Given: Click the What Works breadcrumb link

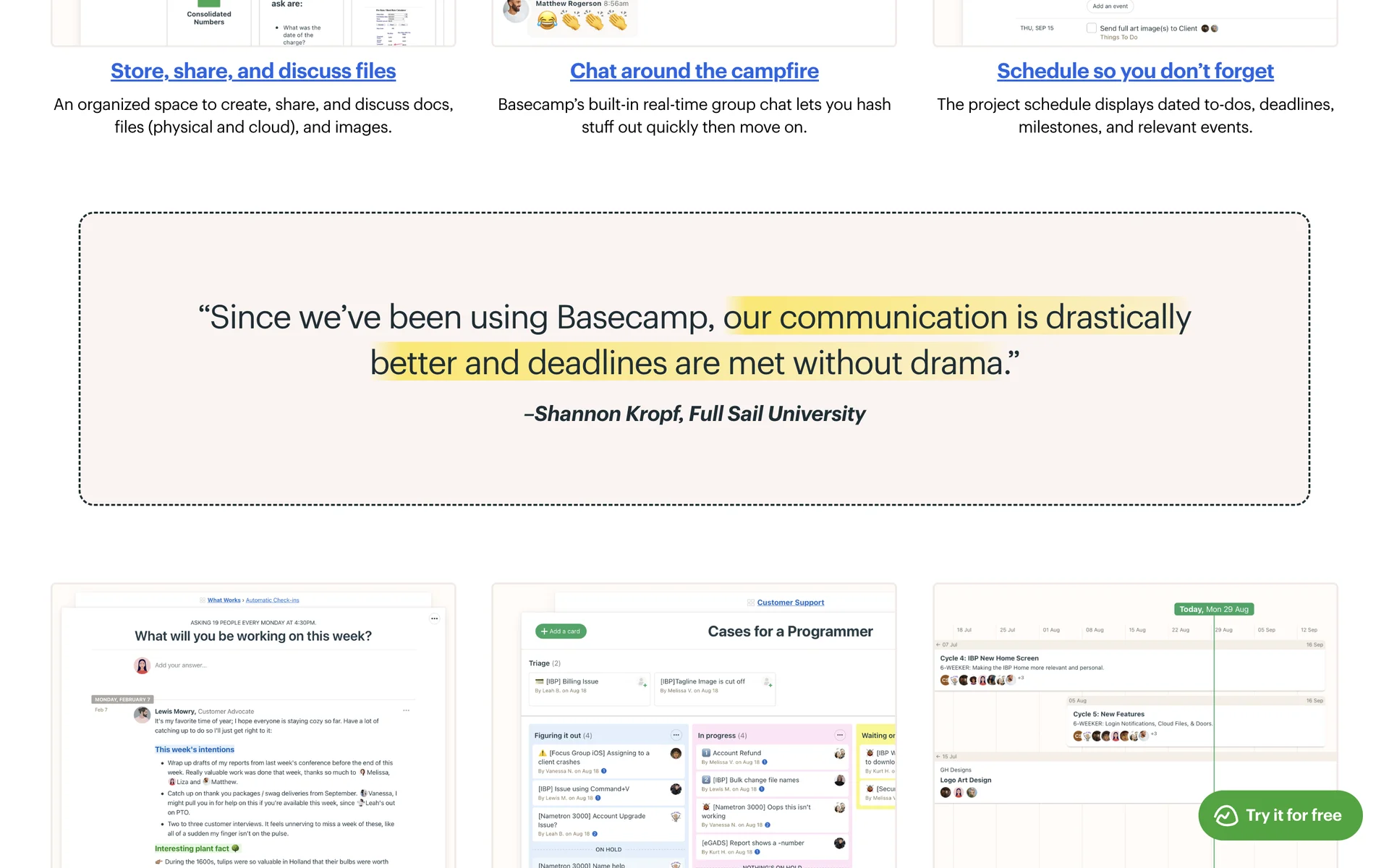Looking at the screenshot, I should (x=224, y=600).
